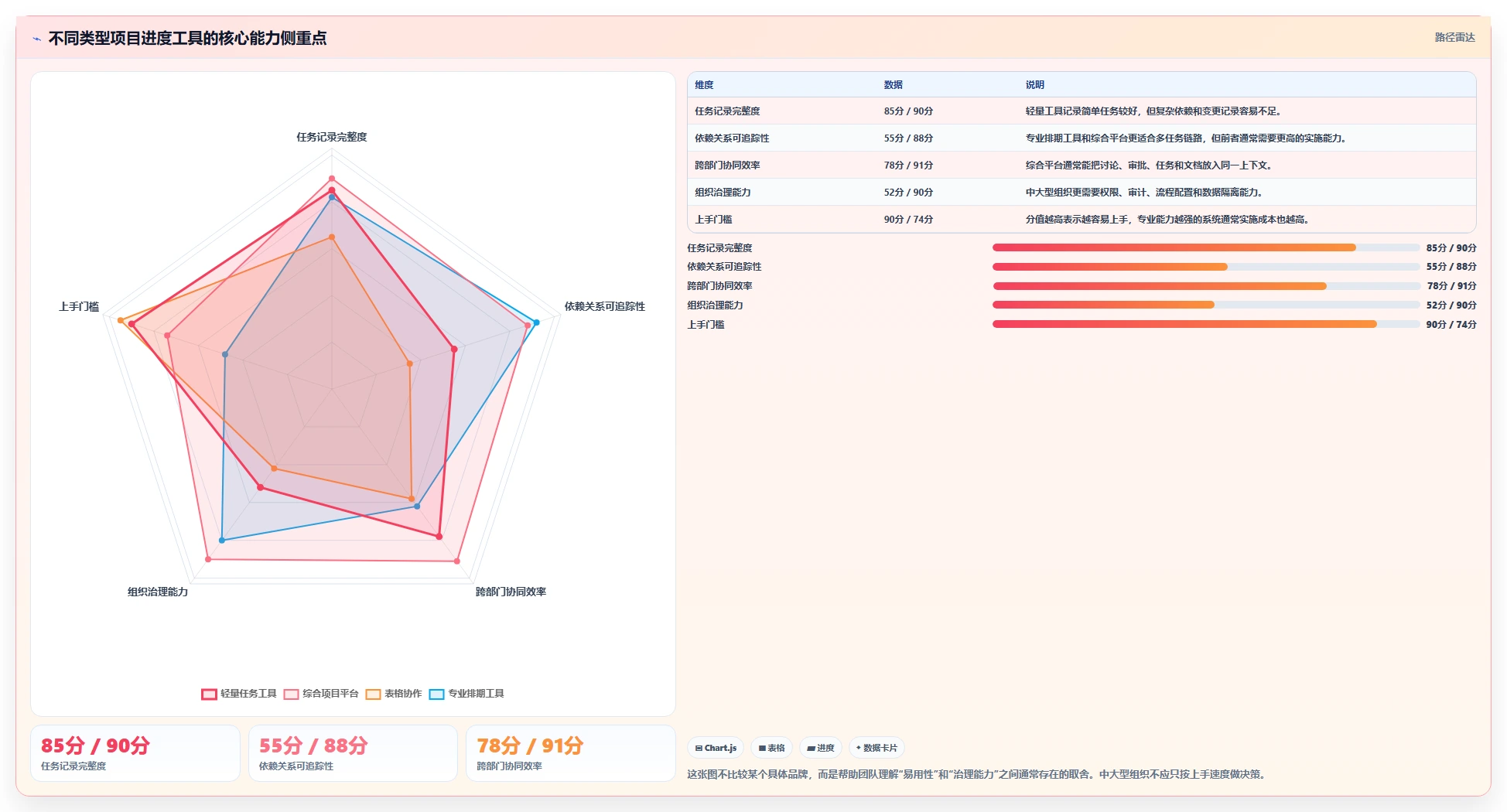Open the 85分 / 90分 data card
Viewport: 1507px width, 812px height.
pos(135,753)
